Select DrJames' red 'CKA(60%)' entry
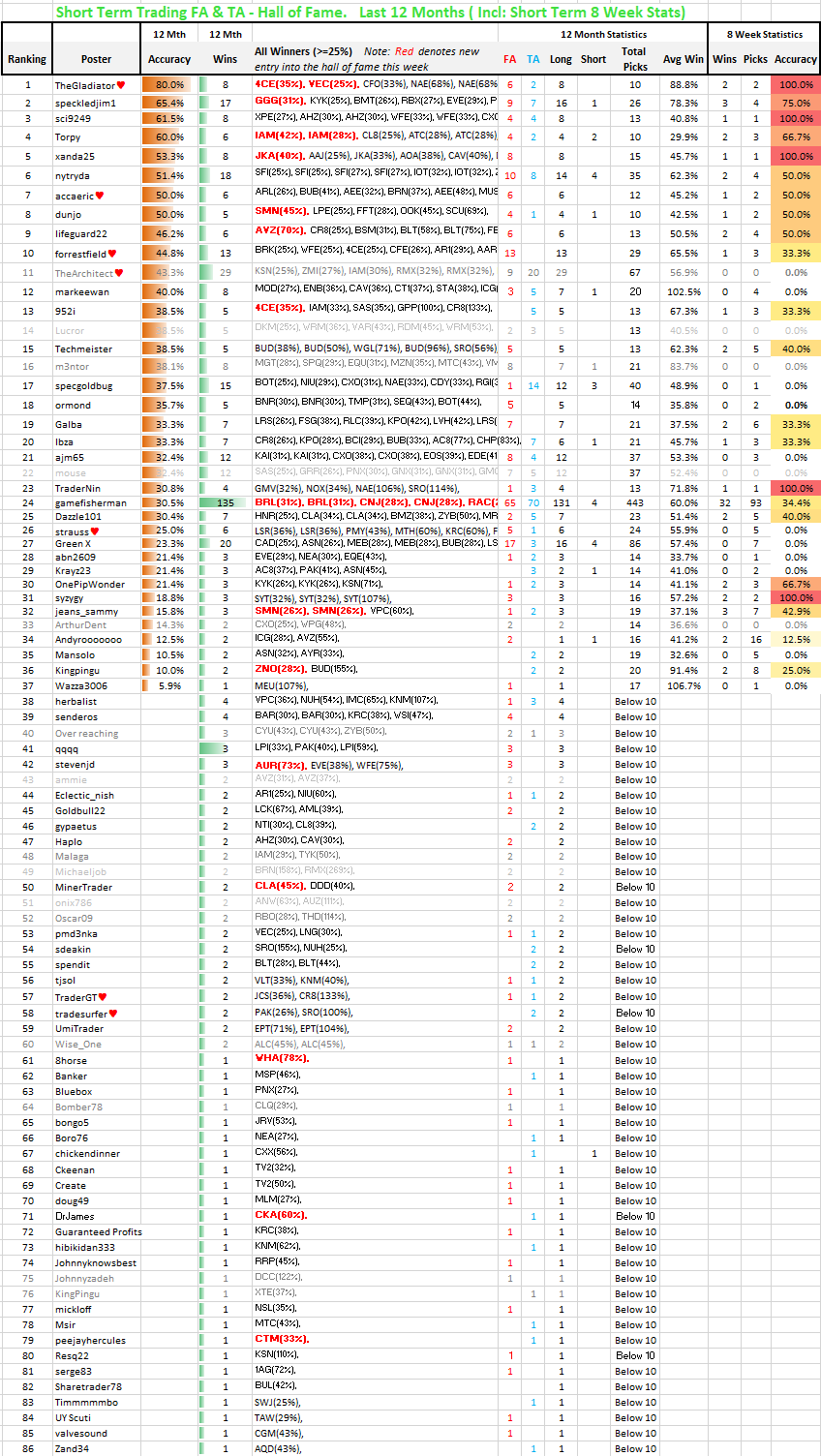This screenshot has width=821, height=1456. pos(281,1214)
